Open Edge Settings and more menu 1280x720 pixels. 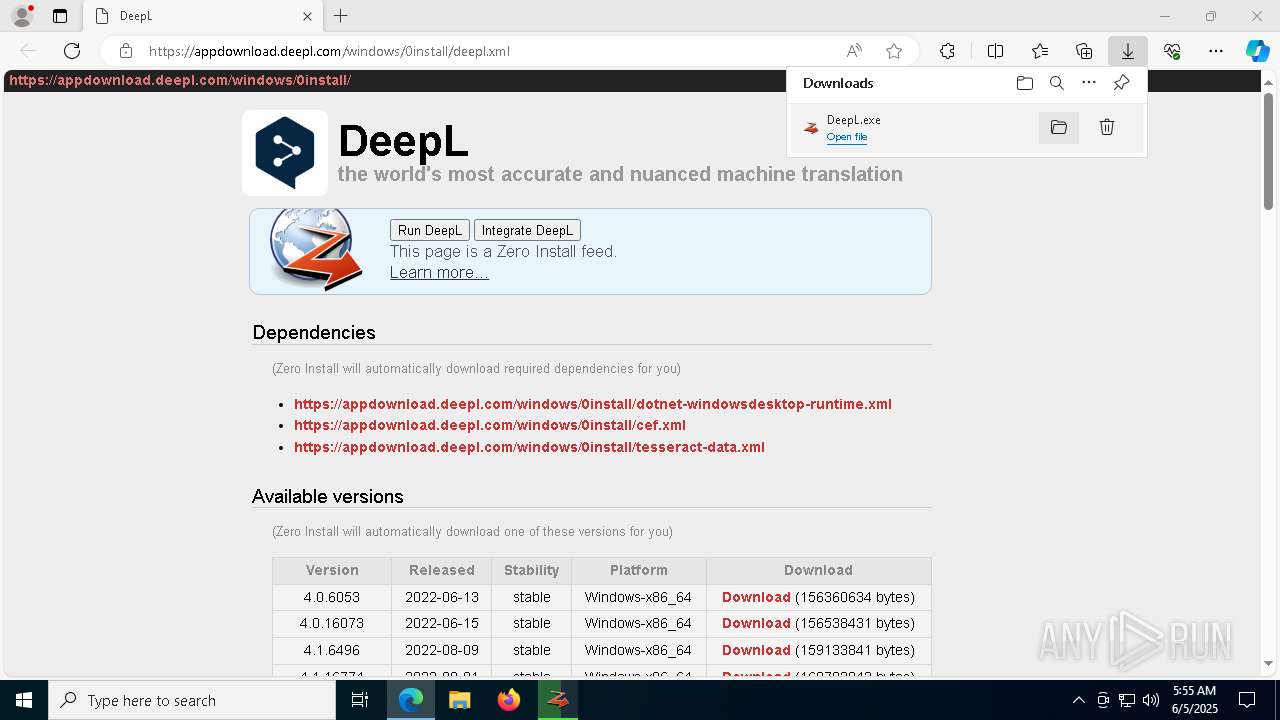tap(1216, 51)
